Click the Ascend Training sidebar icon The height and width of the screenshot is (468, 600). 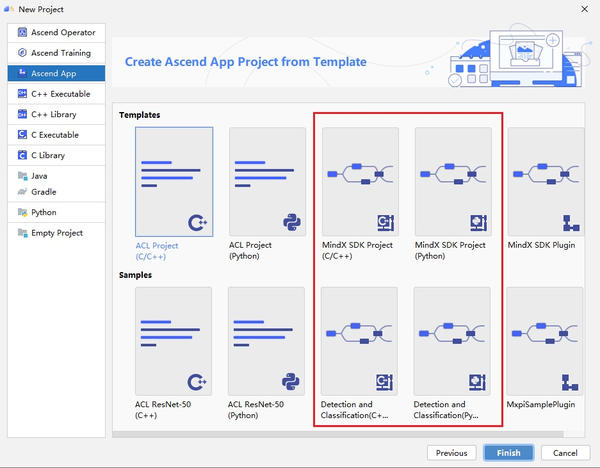click(22, 53)
